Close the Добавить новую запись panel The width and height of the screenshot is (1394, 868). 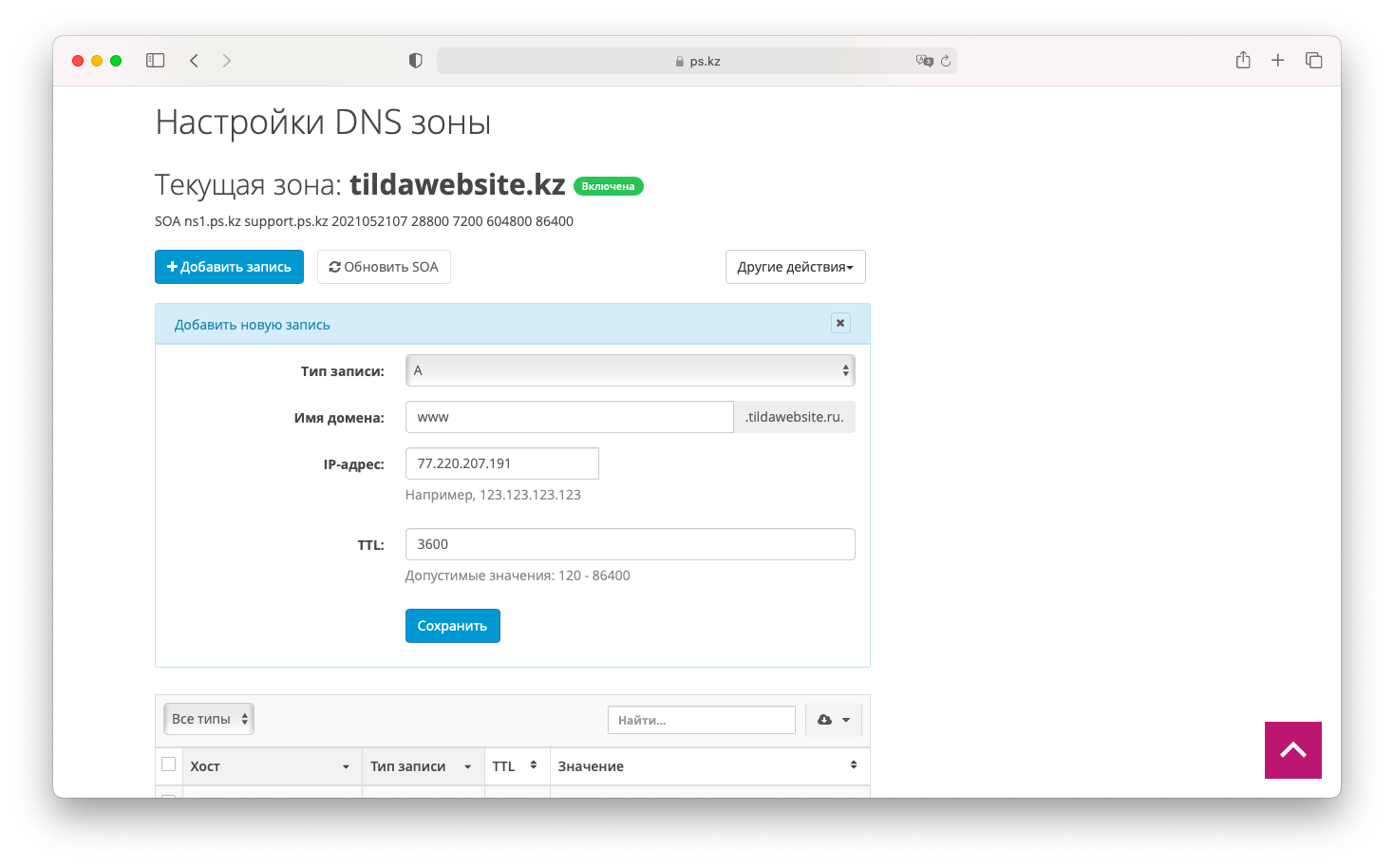pos(840,323)
